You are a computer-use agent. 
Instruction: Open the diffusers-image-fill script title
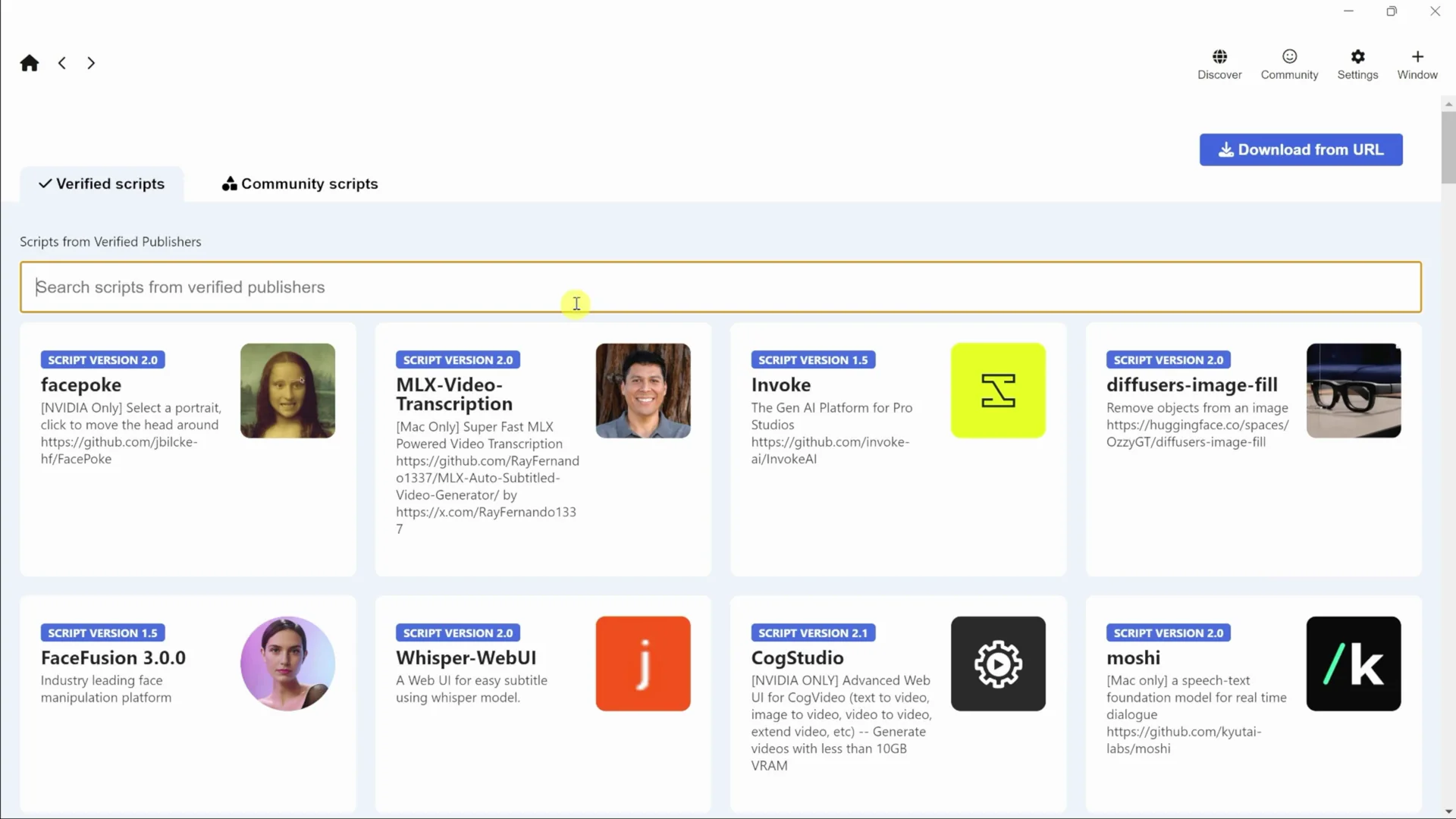click(x=1191, y=385)
